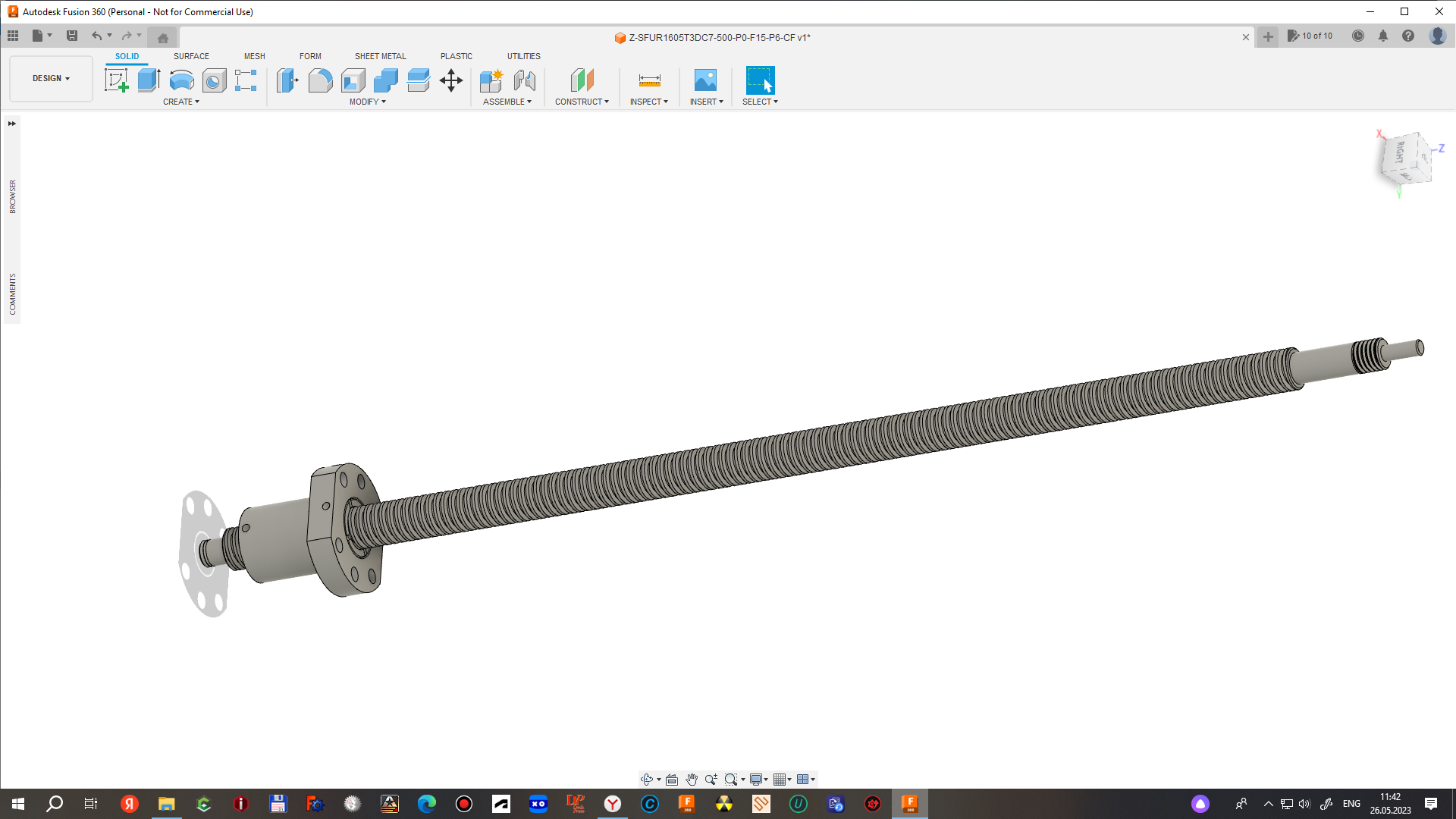Switch to the MESH tab
This screenshot has width=1456, height=819.
(253, 56)
